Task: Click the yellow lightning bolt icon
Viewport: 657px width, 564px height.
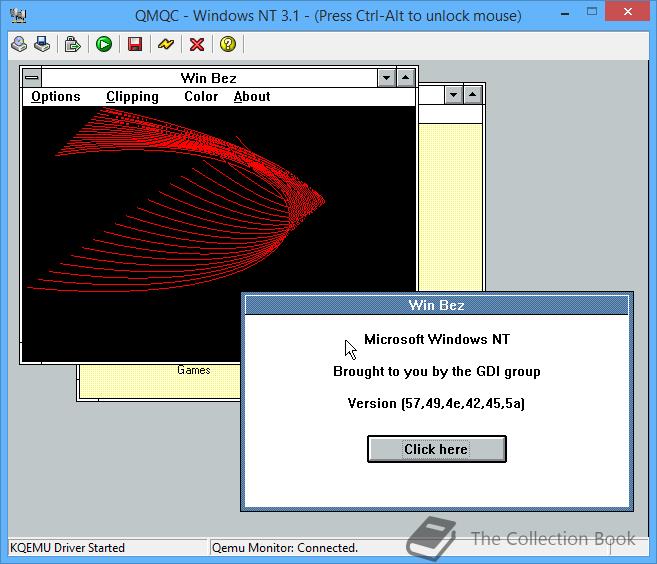Action: 166,44
